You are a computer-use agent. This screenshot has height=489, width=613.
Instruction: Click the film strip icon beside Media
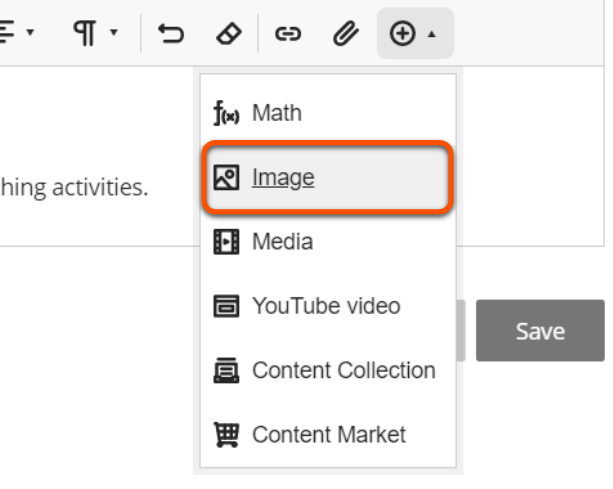pyautogui.click(x=226, y=242)
